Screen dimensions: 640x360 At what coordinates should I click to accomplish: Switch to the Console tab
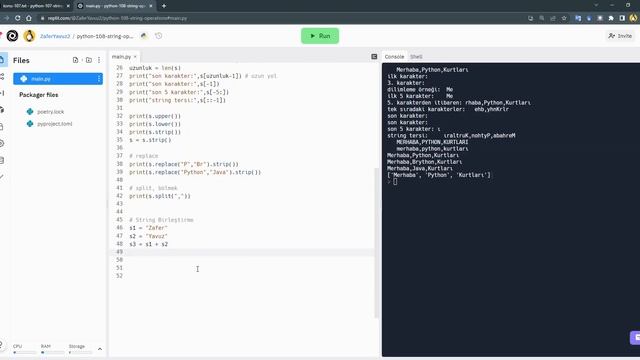(394, 57)
